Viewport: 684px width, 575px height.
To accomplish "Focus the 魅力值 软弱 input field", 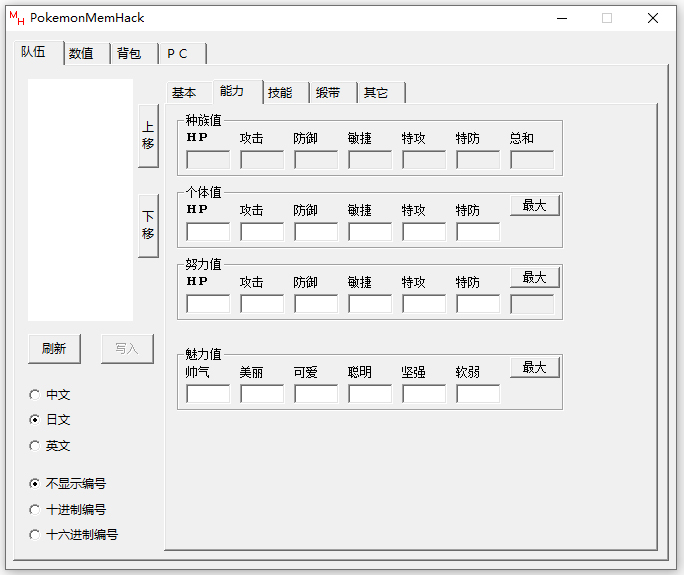I will pos(478,394).
